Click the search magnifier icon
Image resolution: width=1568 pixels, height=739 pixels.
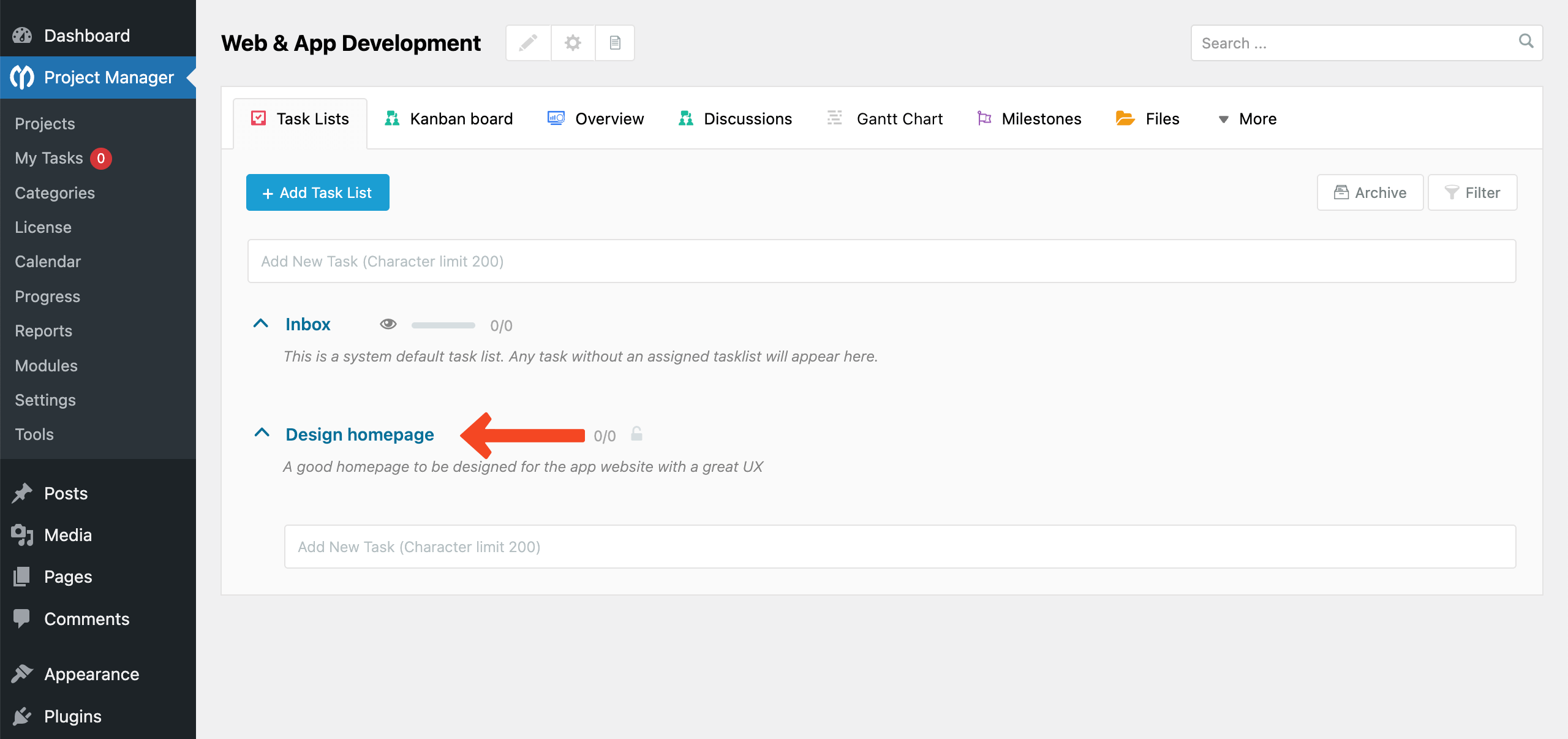click(x=1526, y=41)
